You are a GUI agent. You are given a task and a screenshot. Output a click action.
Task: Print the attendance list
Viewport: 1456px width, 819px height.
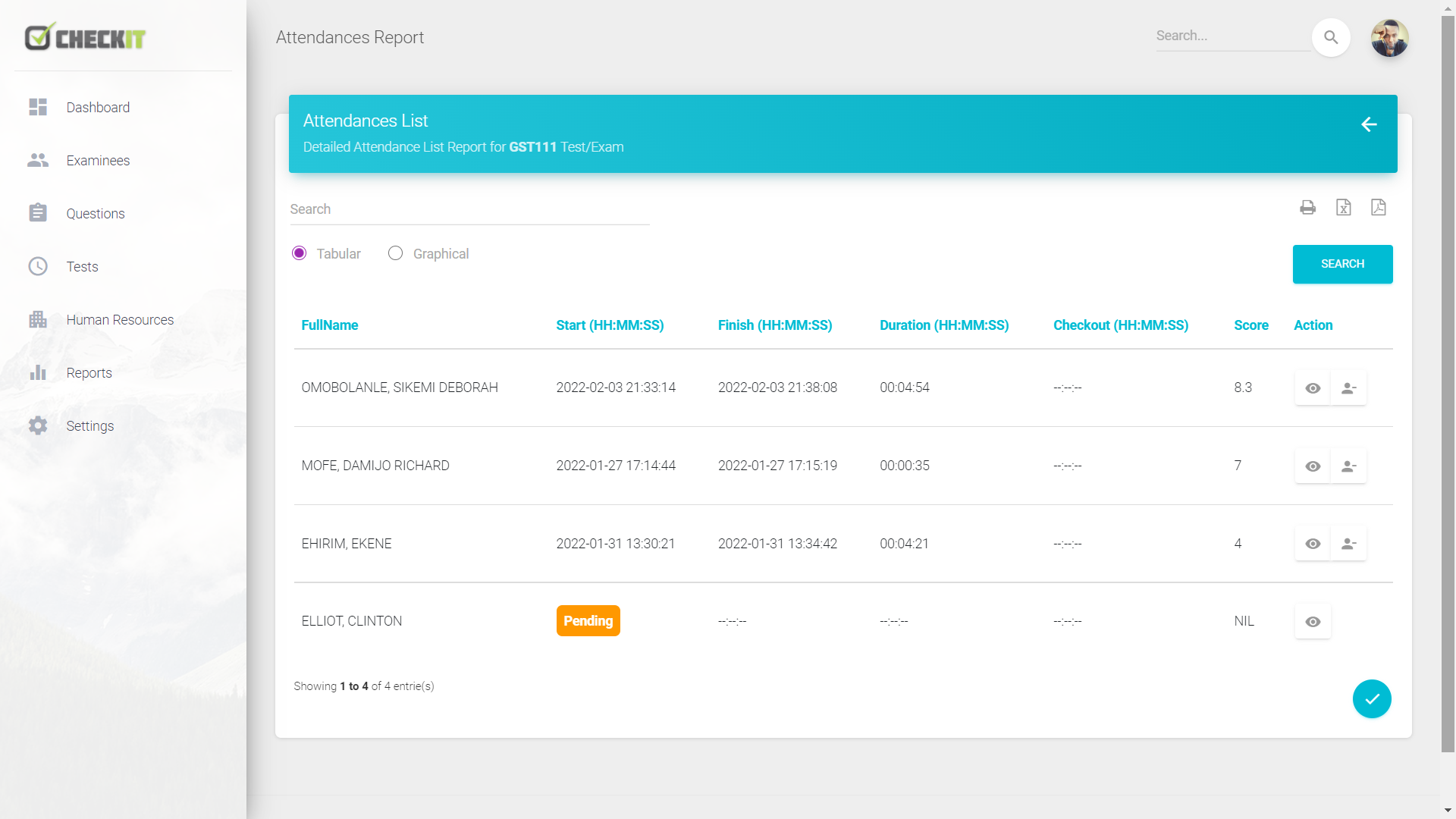(1307, 208)
